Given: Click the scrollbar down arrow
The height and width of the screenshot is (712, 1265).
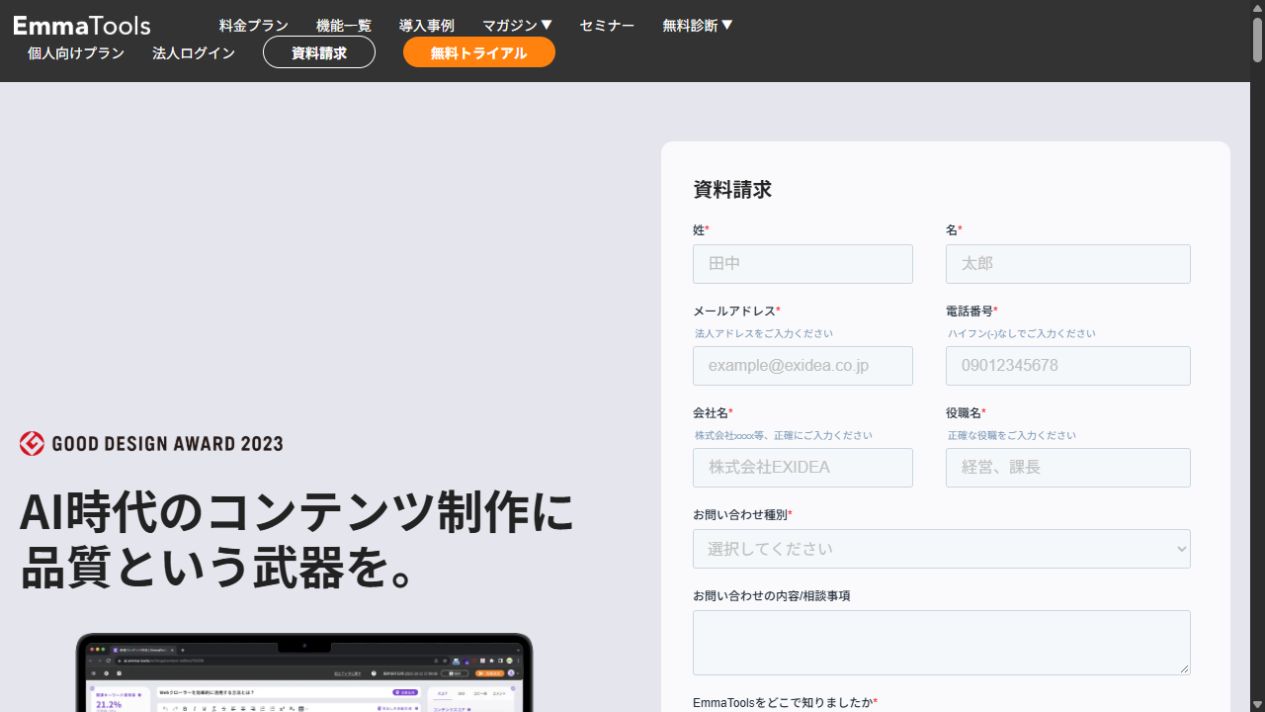Looking at the screenshot, I should [1257, 704].
